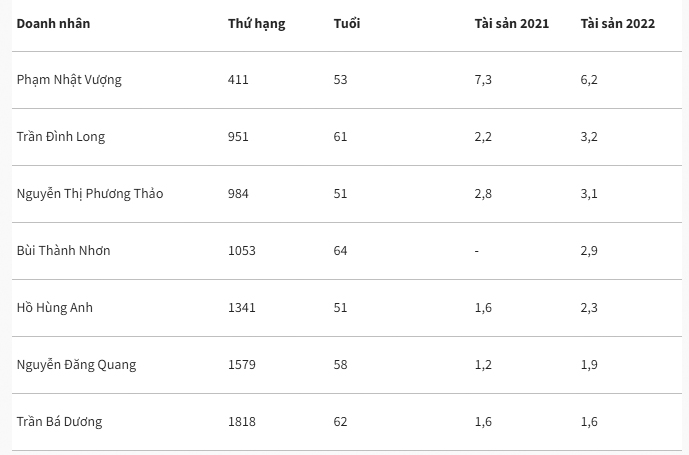Click the name Trần Đình Long
689x455 pixels.
(x=60, y=137)
